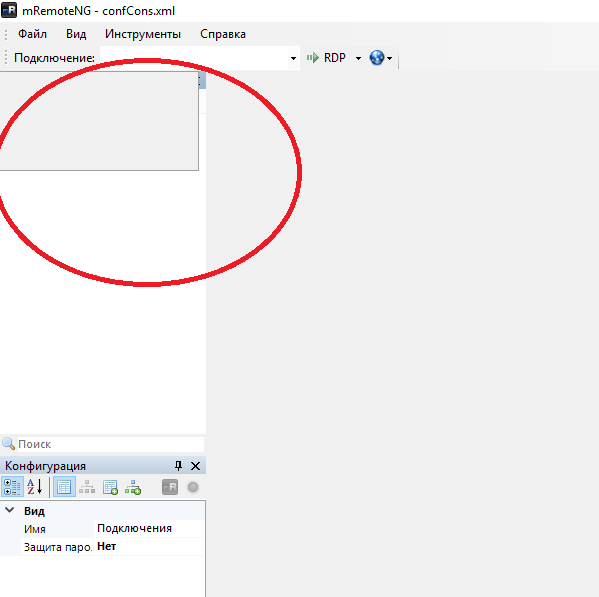
Task: Click the Нет password protection value
Action: tap(107, 546)
